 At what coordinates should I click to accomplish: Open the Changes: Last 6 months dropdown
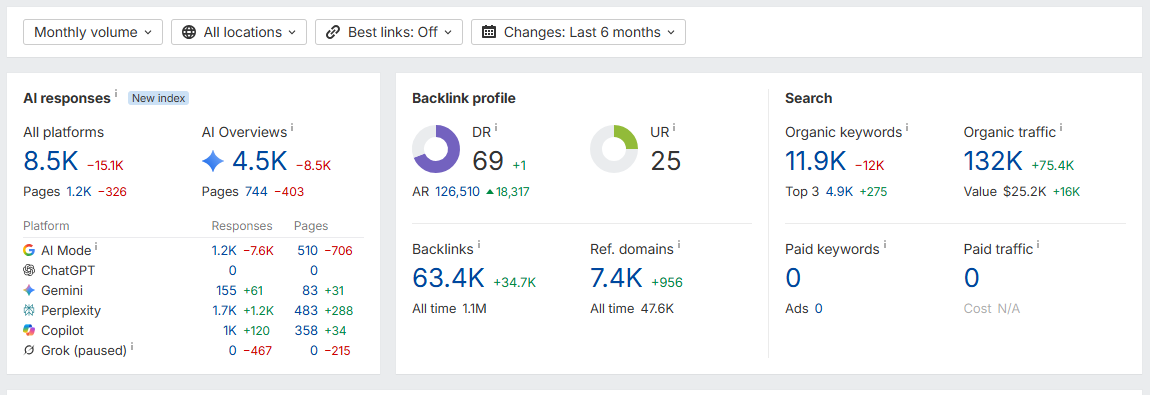pyautogui.click(x=578, y=32)
